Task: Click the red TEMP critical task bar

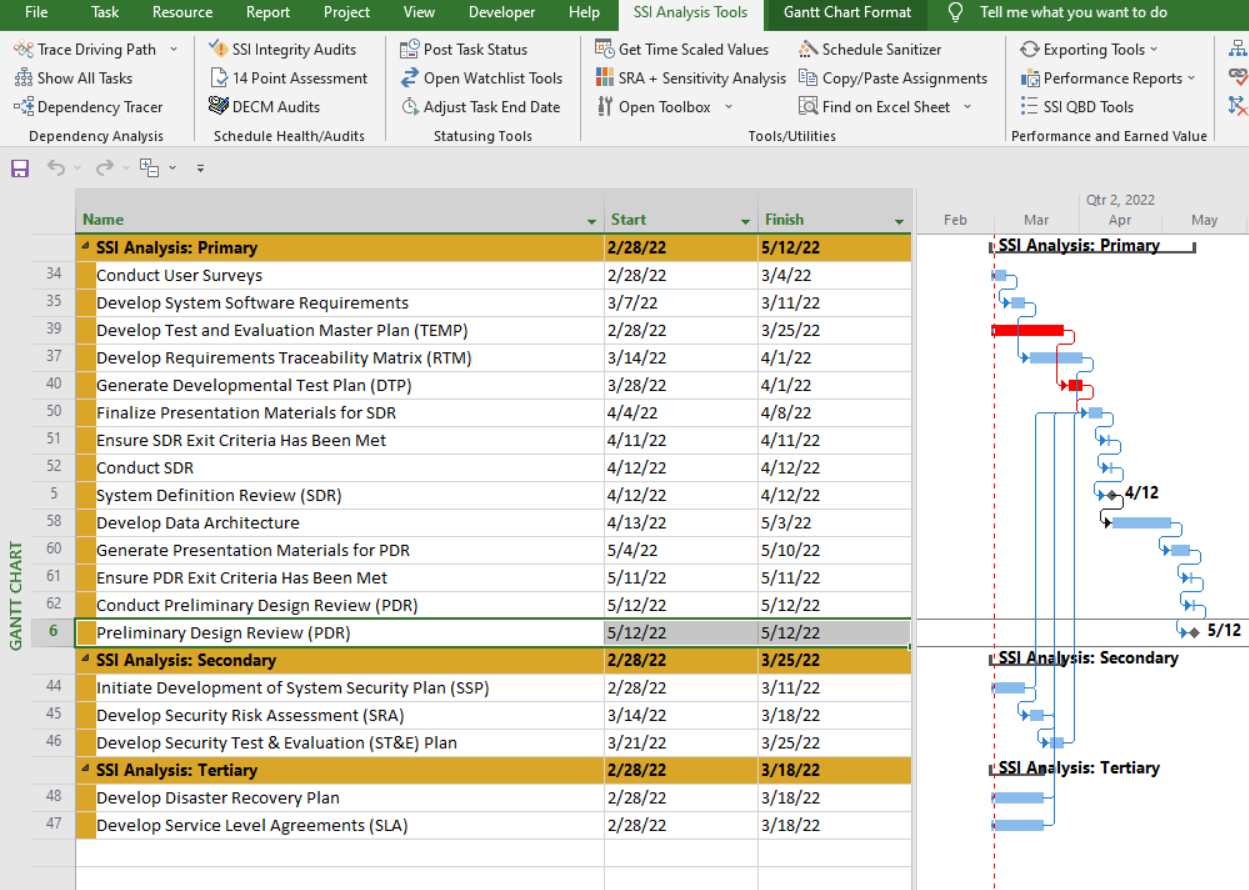Action: tap(1027, 330)
